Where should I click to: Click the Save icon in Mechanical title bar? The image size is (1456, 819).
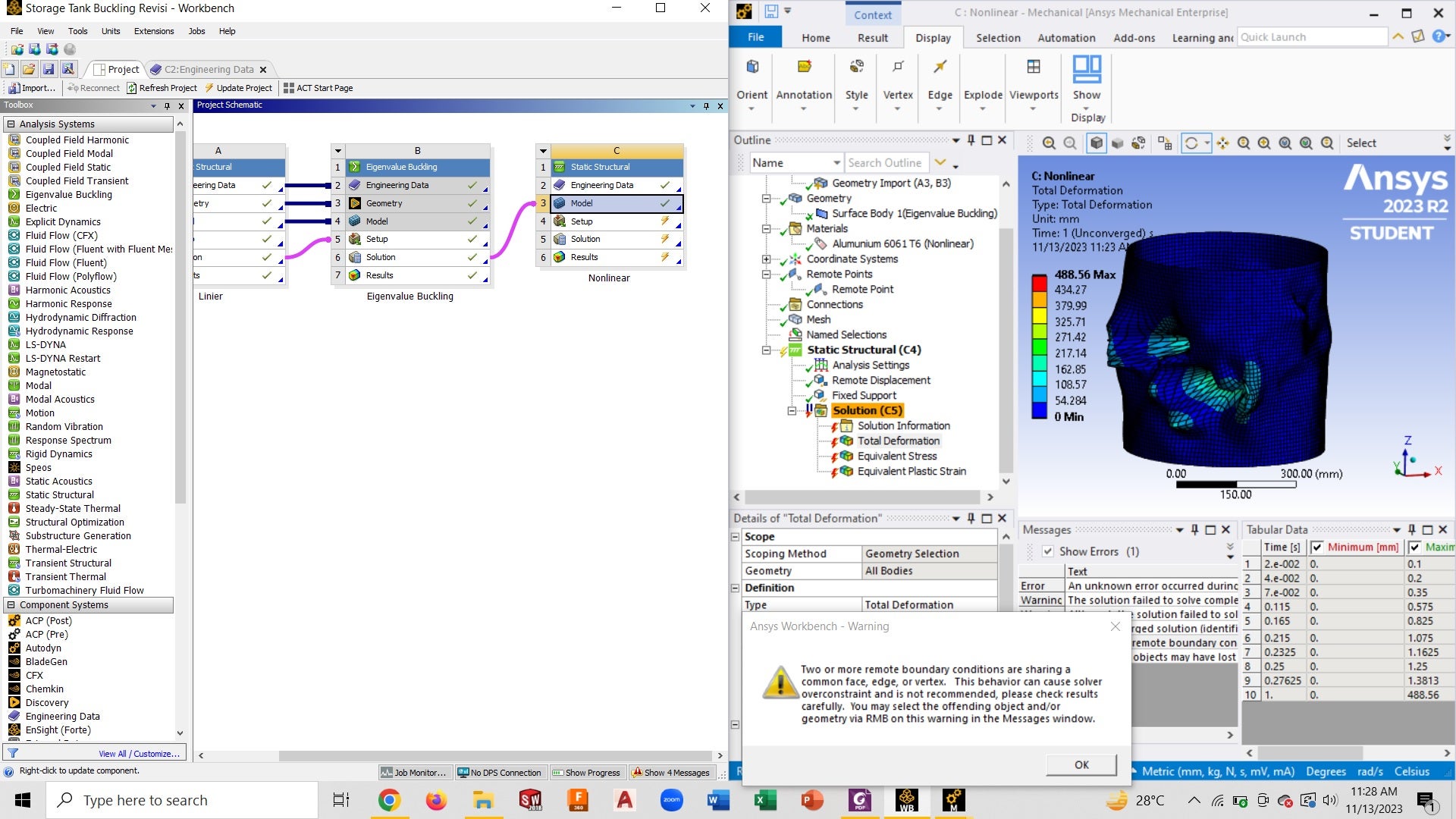pyautogui.click(x=771, y=11)
